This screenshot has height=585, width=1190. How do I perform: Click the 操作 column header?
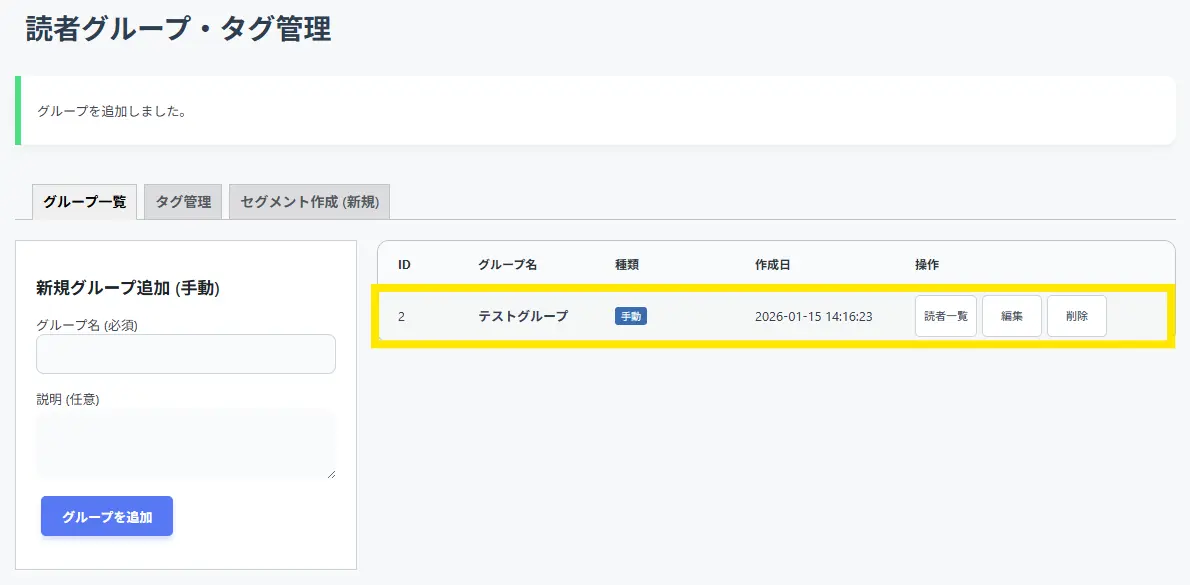927,265
